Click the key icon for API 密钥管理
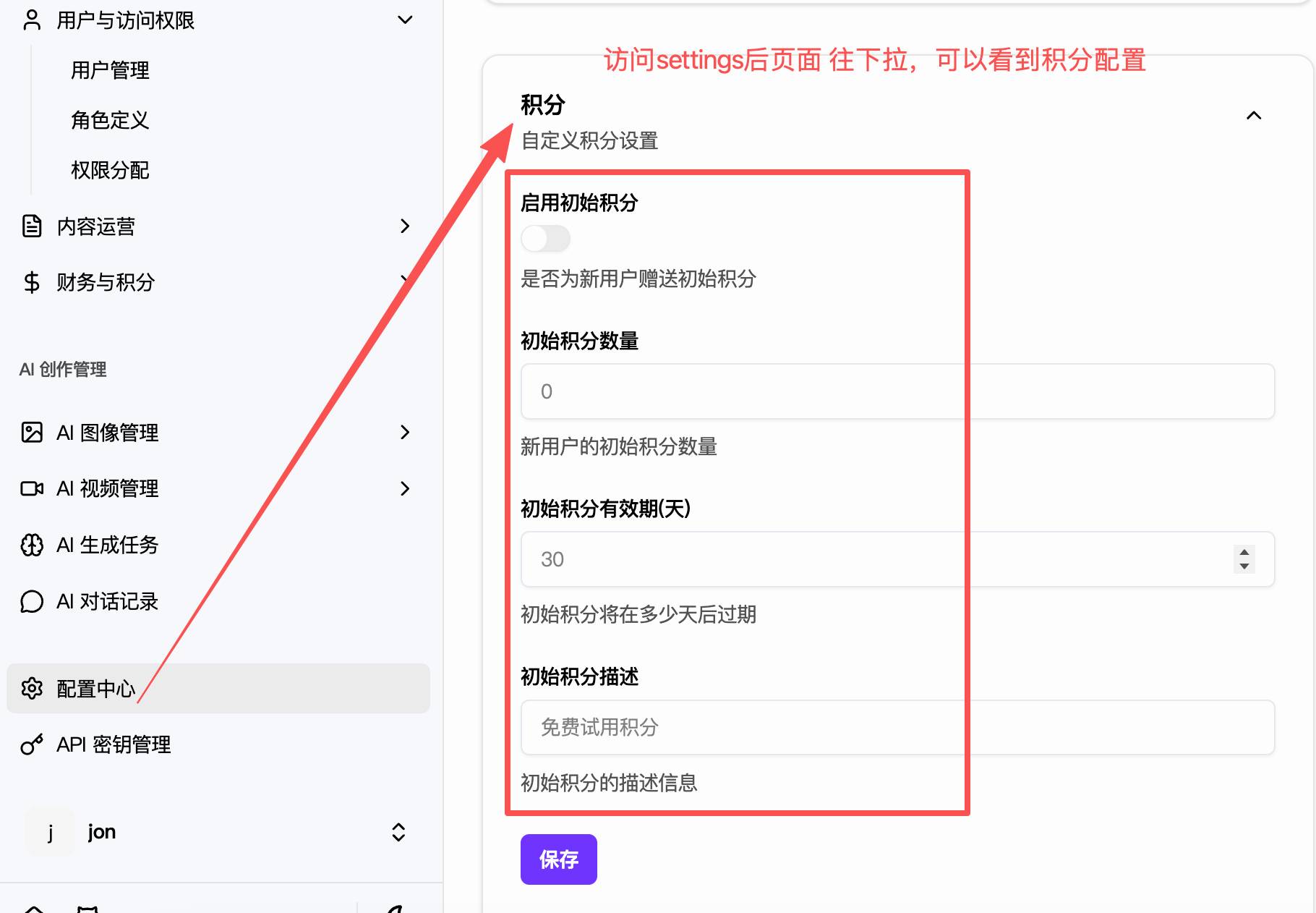Viewport: 1316px width, 913px height. point(32,744)
